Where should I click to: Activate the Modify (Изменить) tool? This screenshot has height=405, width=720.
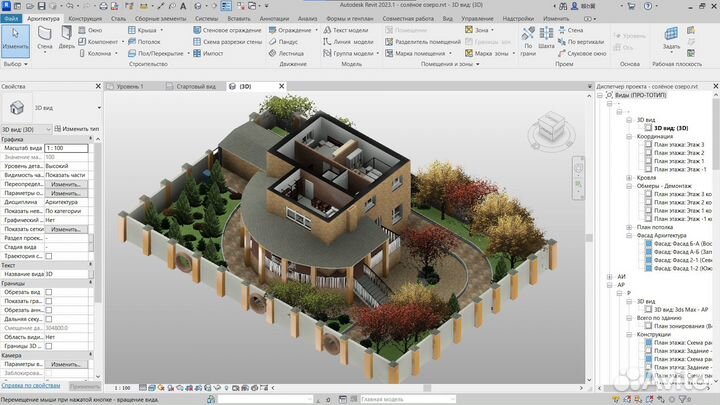tap(15, 40)
